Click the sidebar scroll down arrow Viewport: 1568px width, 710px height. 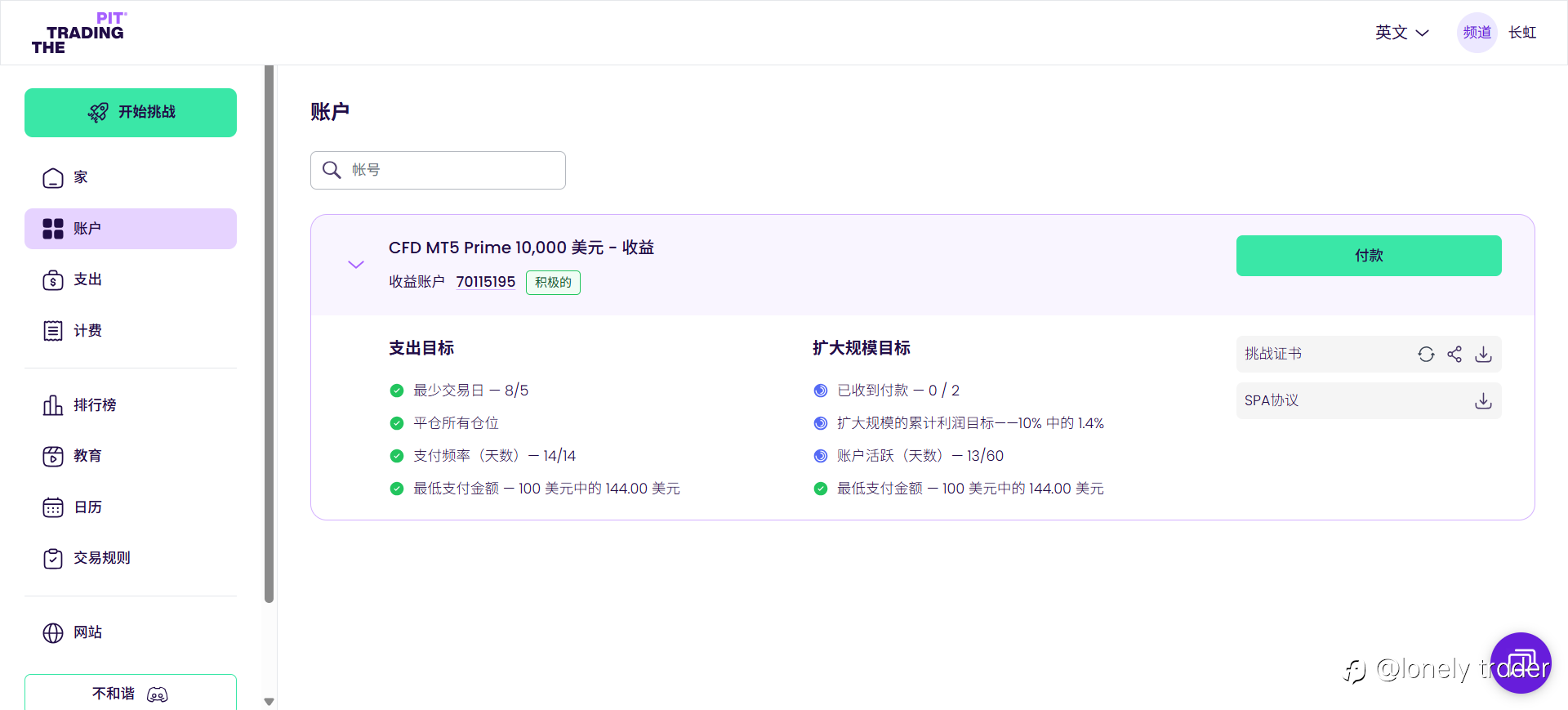click(x=269, y=702)
